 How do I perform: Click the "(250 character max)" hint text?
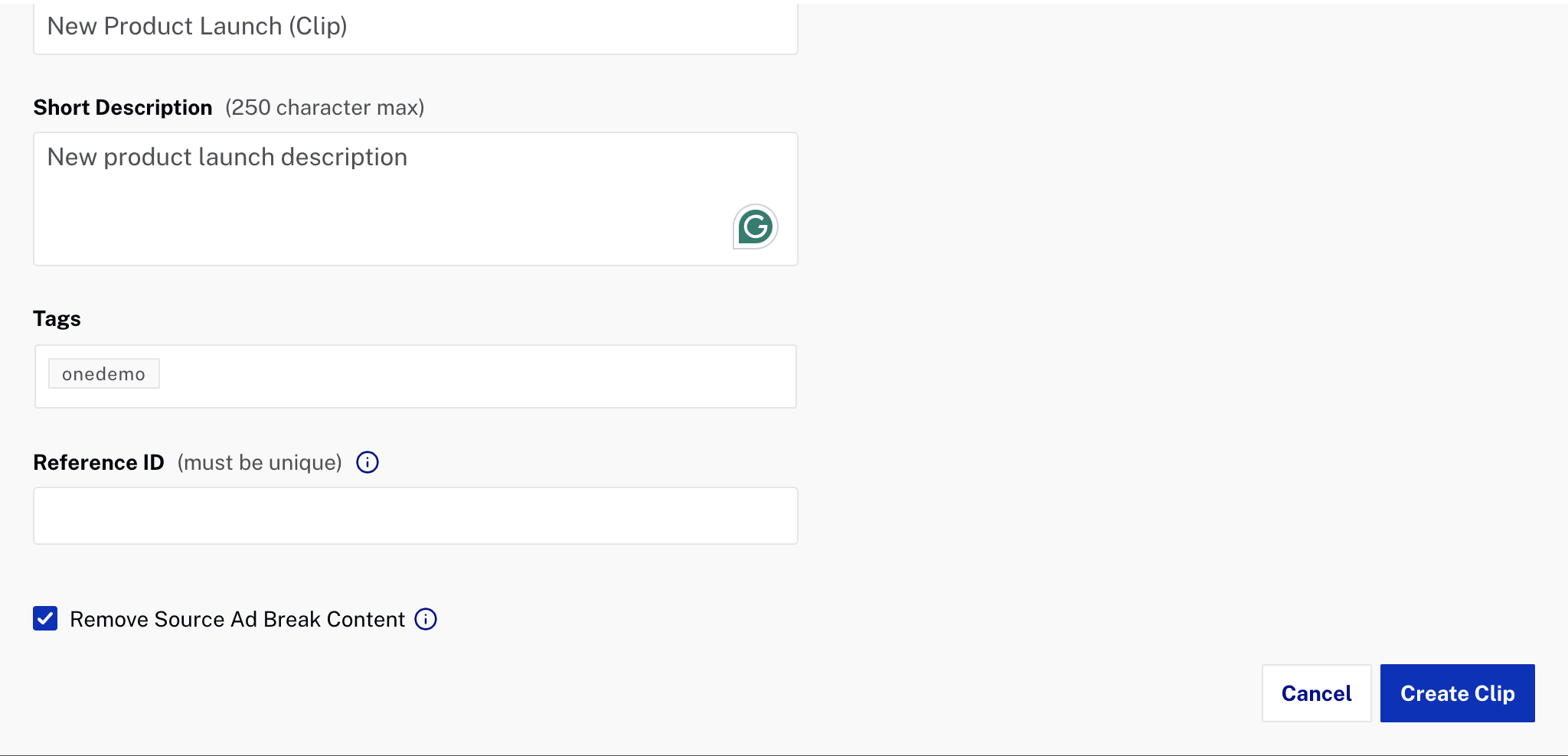(x=325, y=107)
